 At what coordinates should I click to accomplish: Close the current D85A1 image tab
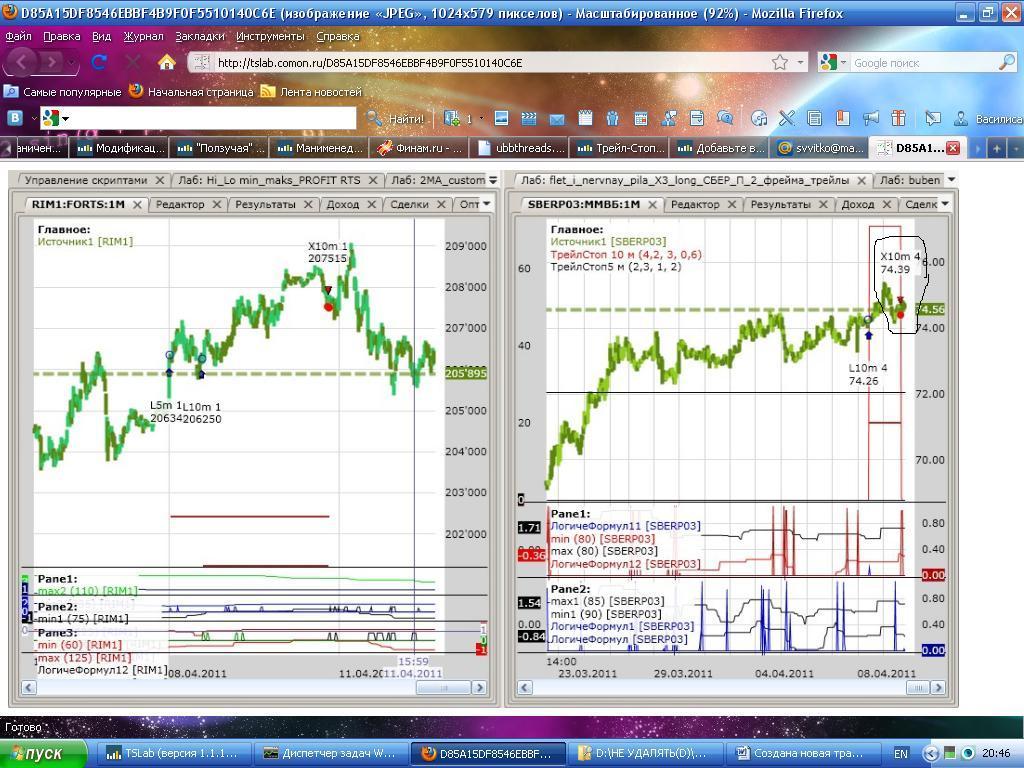click(953, 148)
